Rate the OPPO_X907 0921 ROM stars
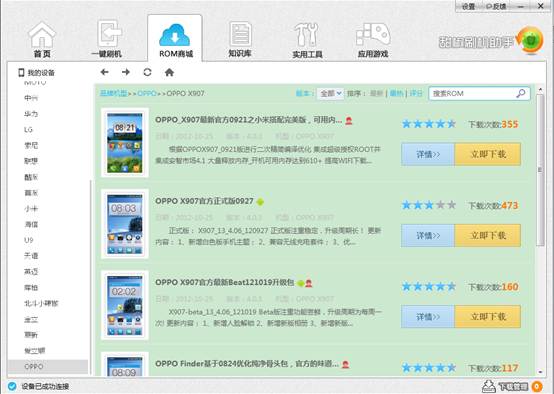554x394 pixels. click(x=429, y=124)
